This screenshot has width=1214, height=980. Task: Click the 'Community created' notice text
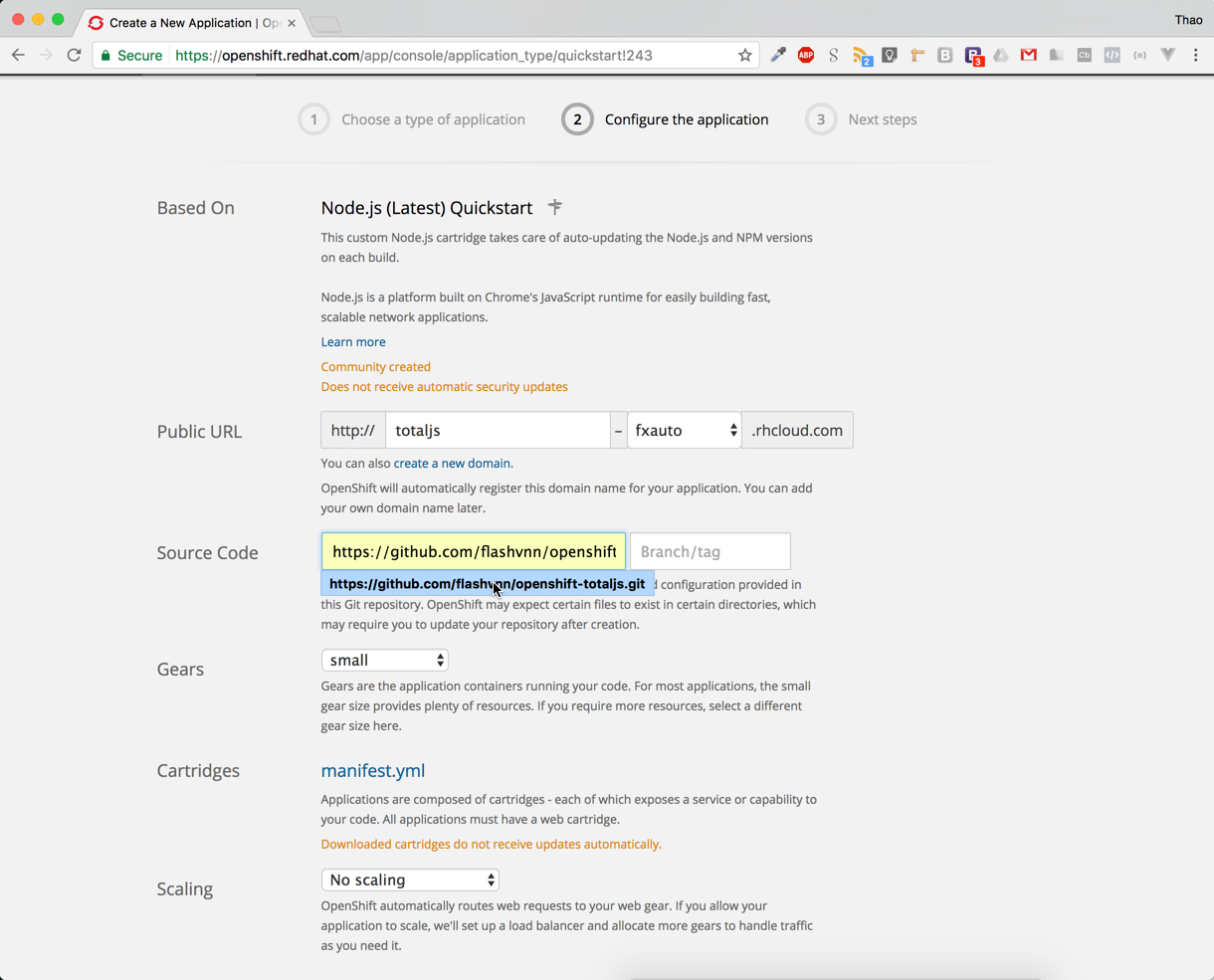(376, 366)
